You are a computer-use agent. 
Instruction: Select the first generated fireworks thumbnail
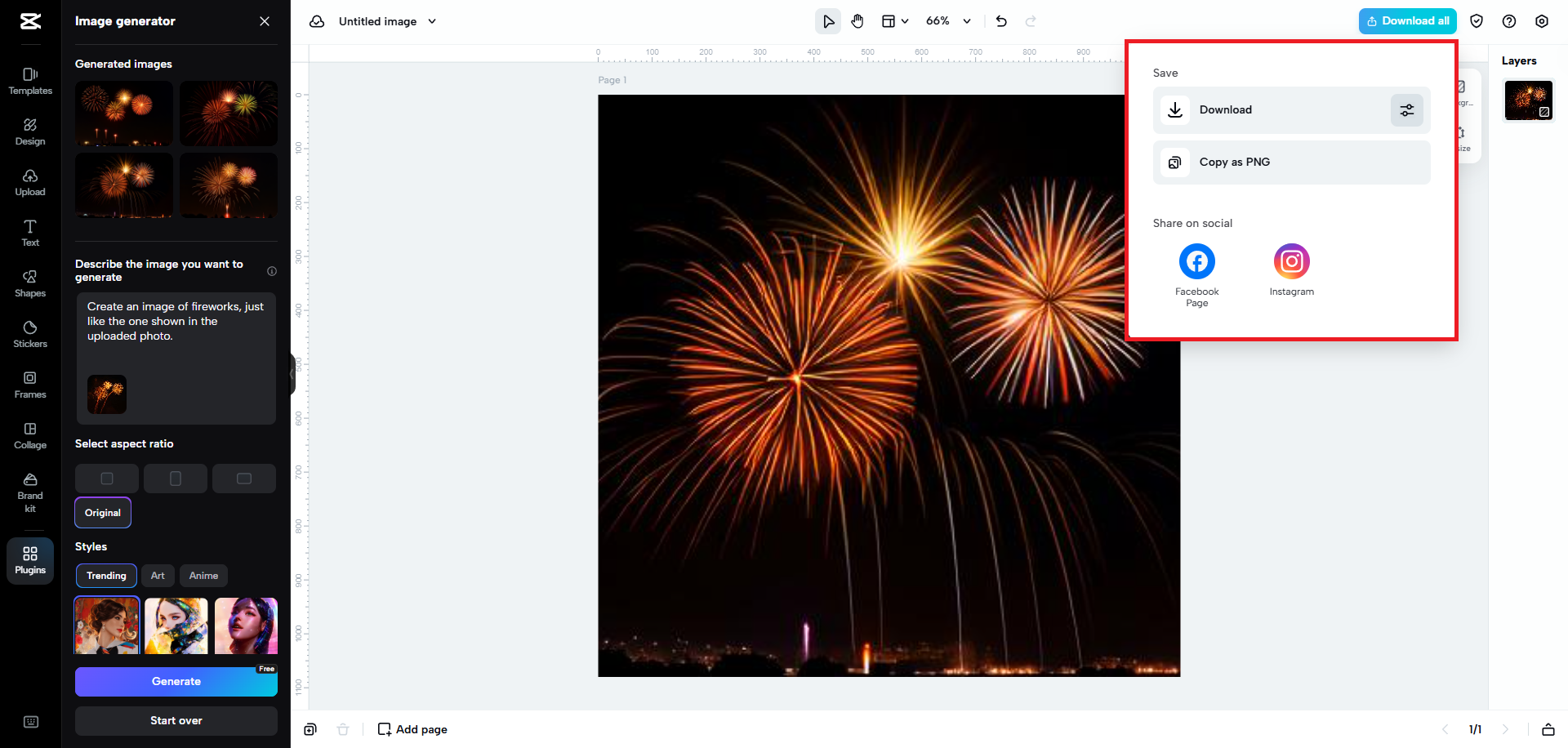point(124,114)
